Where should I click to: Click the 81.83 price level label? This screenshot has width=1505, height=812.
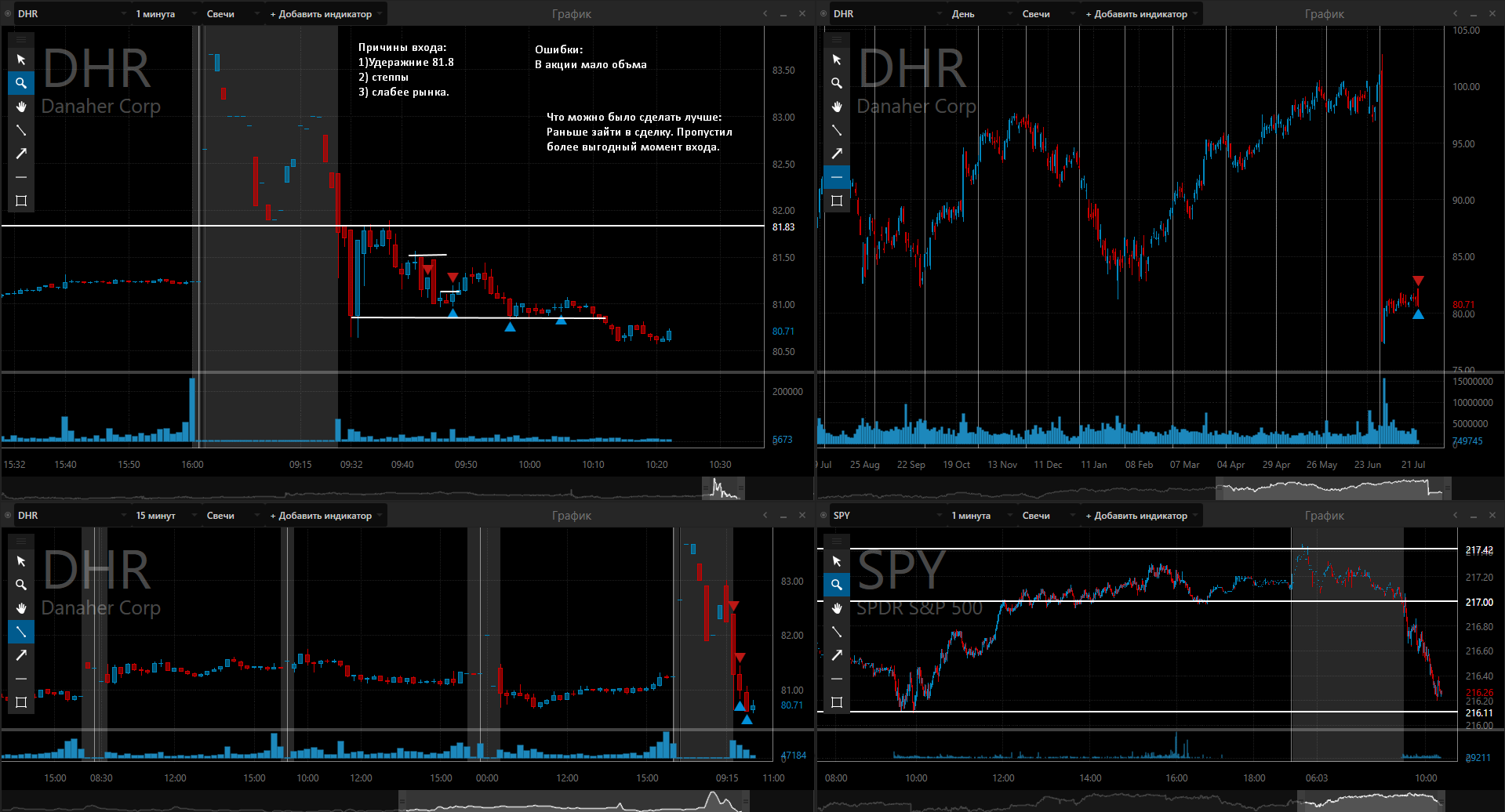[x=783, y=227]
